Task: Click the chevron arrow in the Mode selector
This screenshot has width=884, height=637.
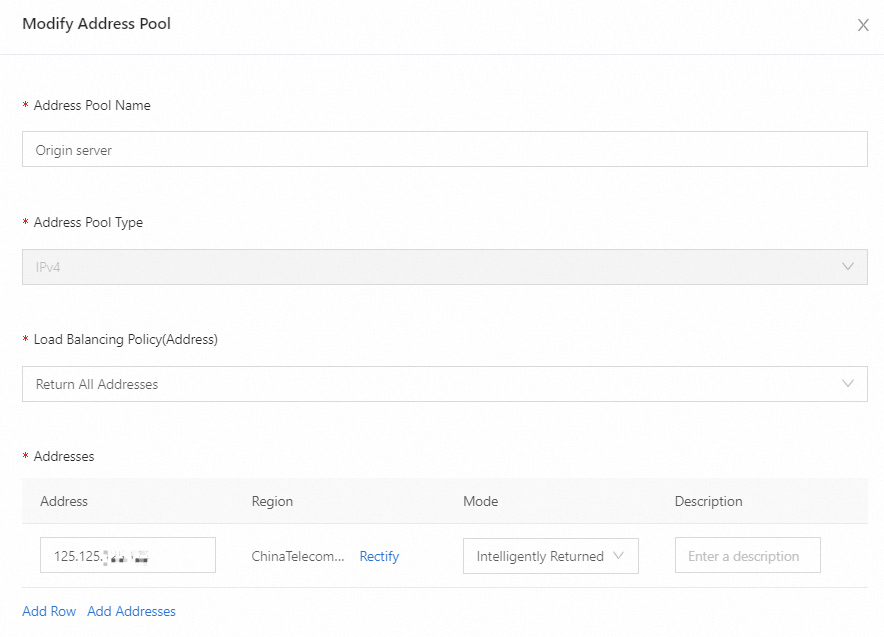Action: click(619, 556)
